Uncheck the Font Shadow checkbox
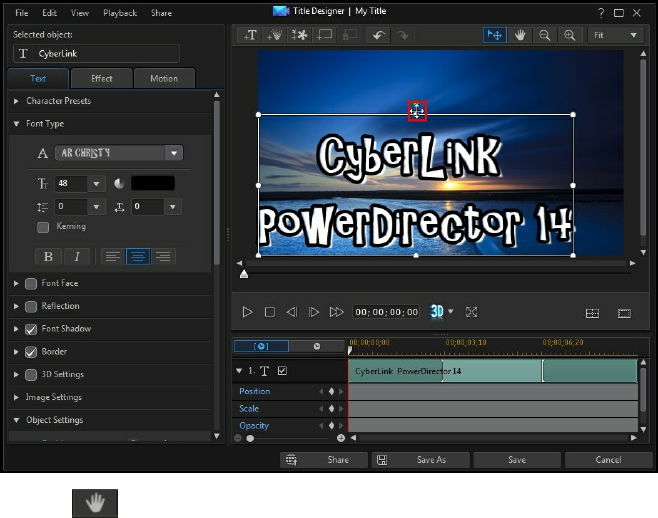Image resolution: width=658 pixels, height=518 pixels. tap(31, 329)
